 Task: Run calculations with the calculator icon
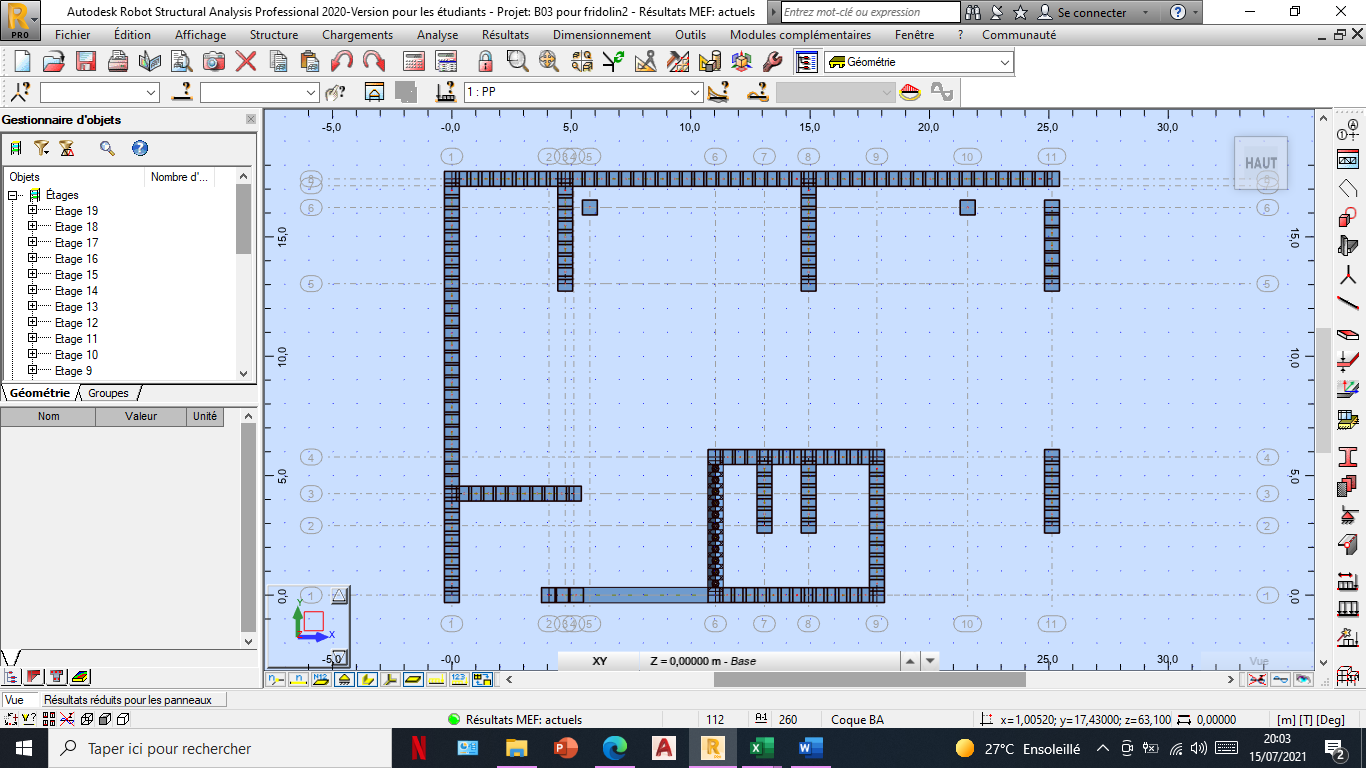coord(415,62)
